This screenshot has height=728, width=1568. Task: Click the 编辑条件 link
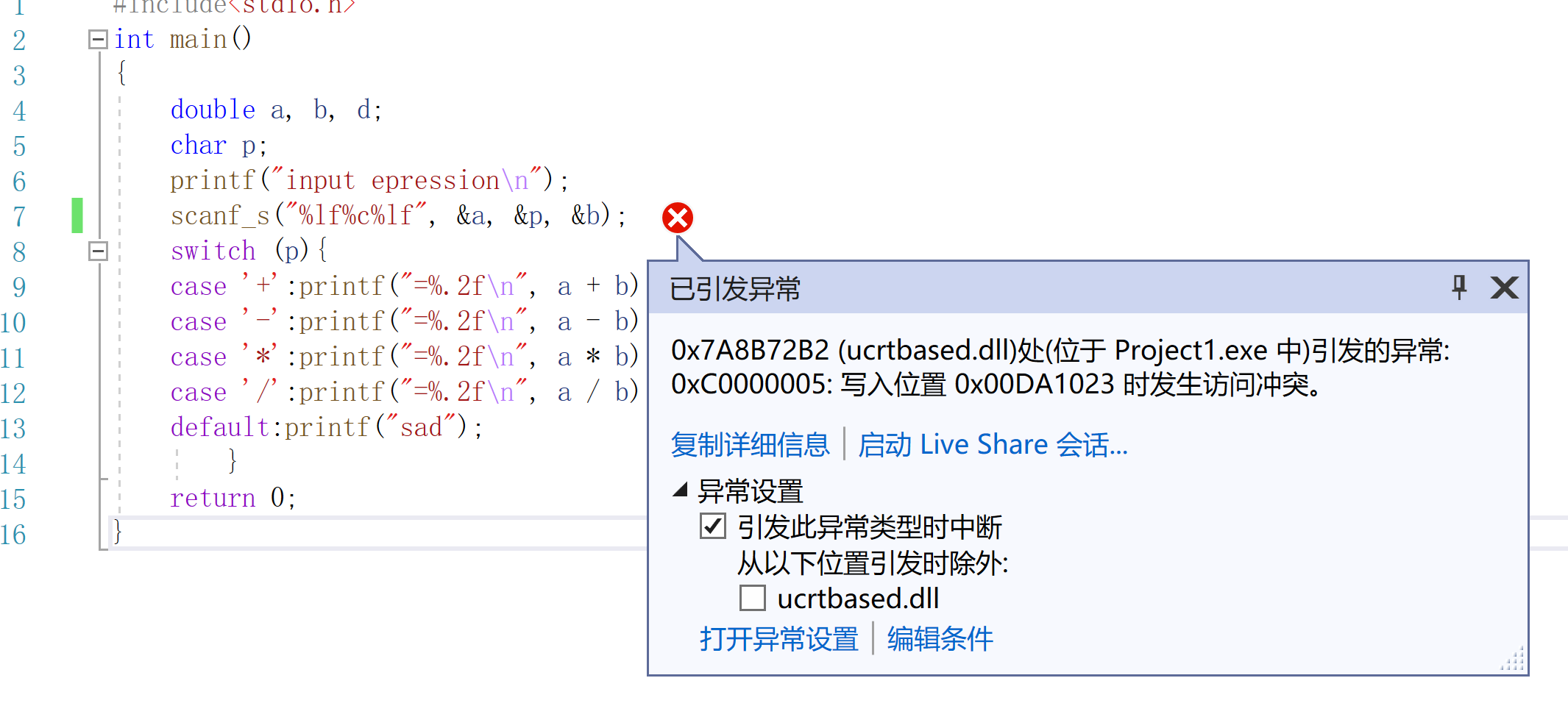940,638
